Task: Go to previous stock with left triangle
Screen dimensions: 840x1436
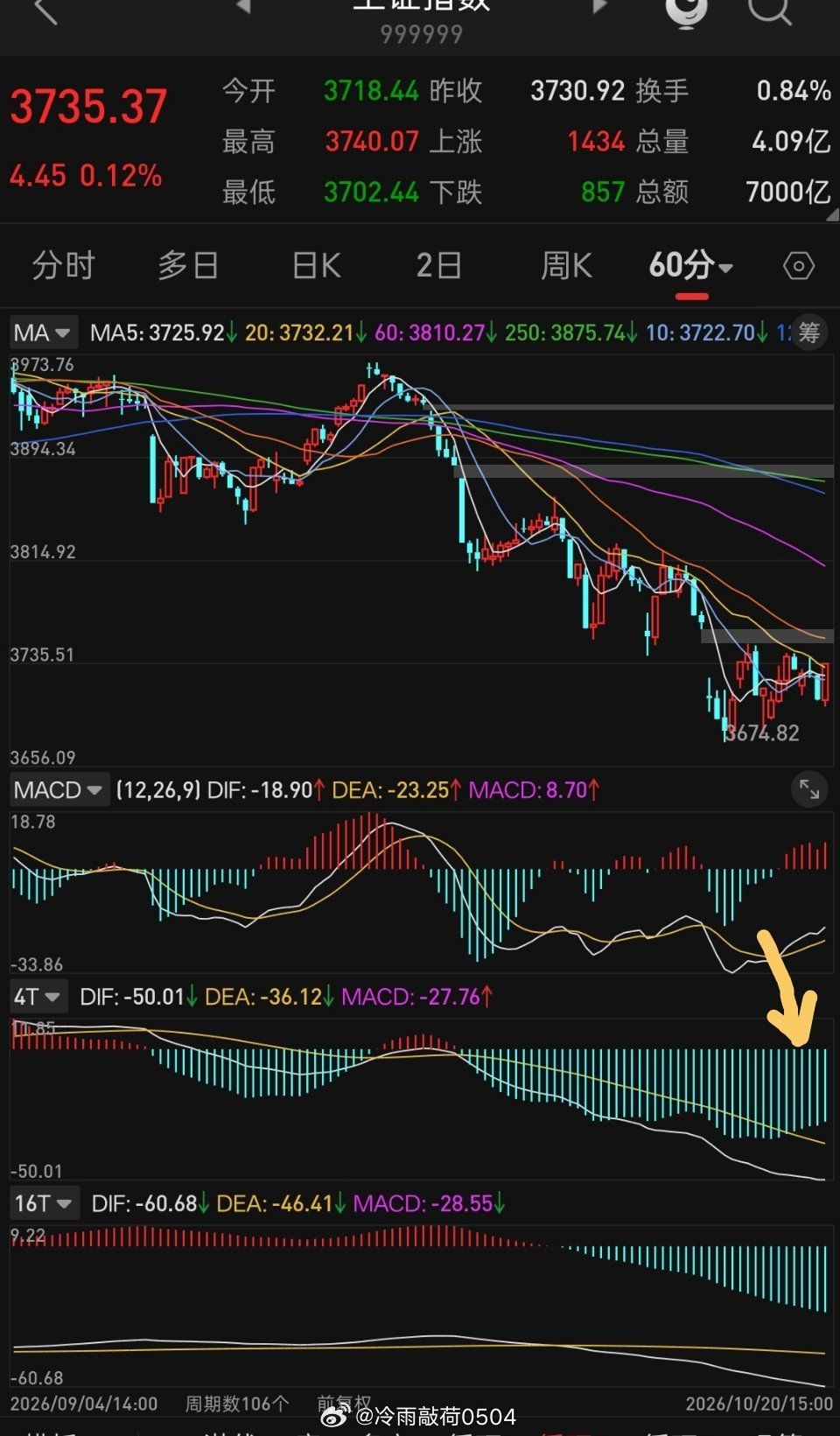Action: point(243,7)
